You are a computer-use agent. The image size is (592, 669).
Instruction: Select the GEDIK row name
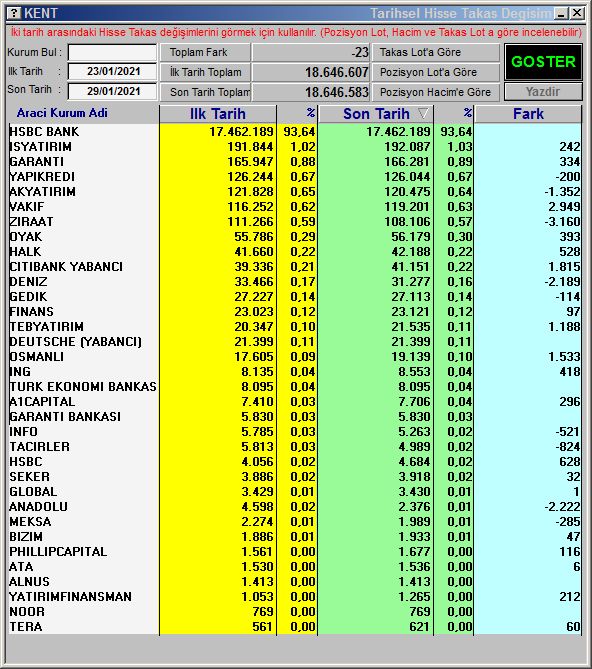[x=28, y=297]
